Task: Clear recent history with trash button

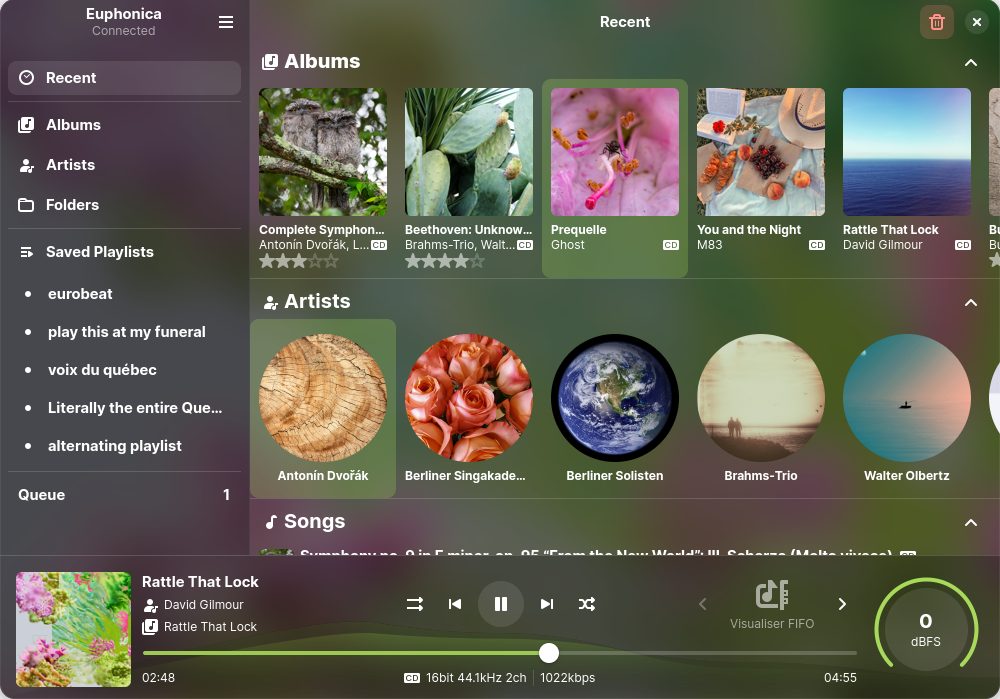Action: [936, 22]
